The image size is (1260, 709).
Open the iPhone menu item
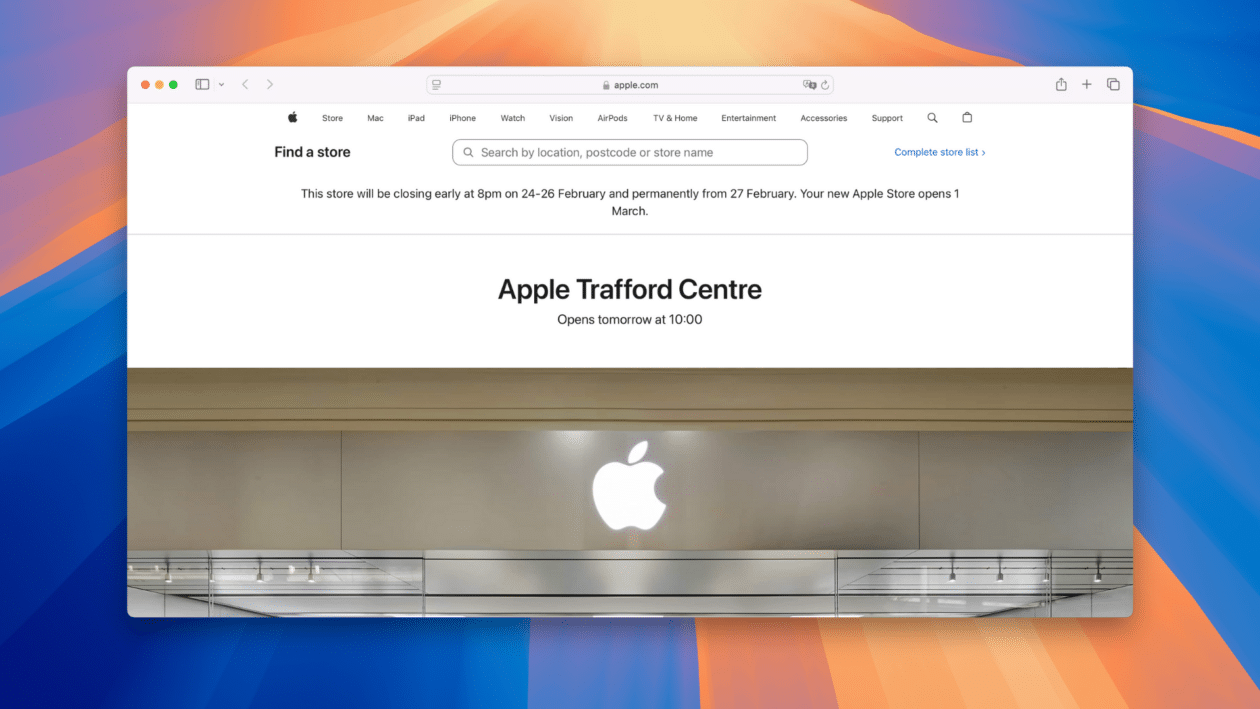pyautogui.click(x=462, y=118)
